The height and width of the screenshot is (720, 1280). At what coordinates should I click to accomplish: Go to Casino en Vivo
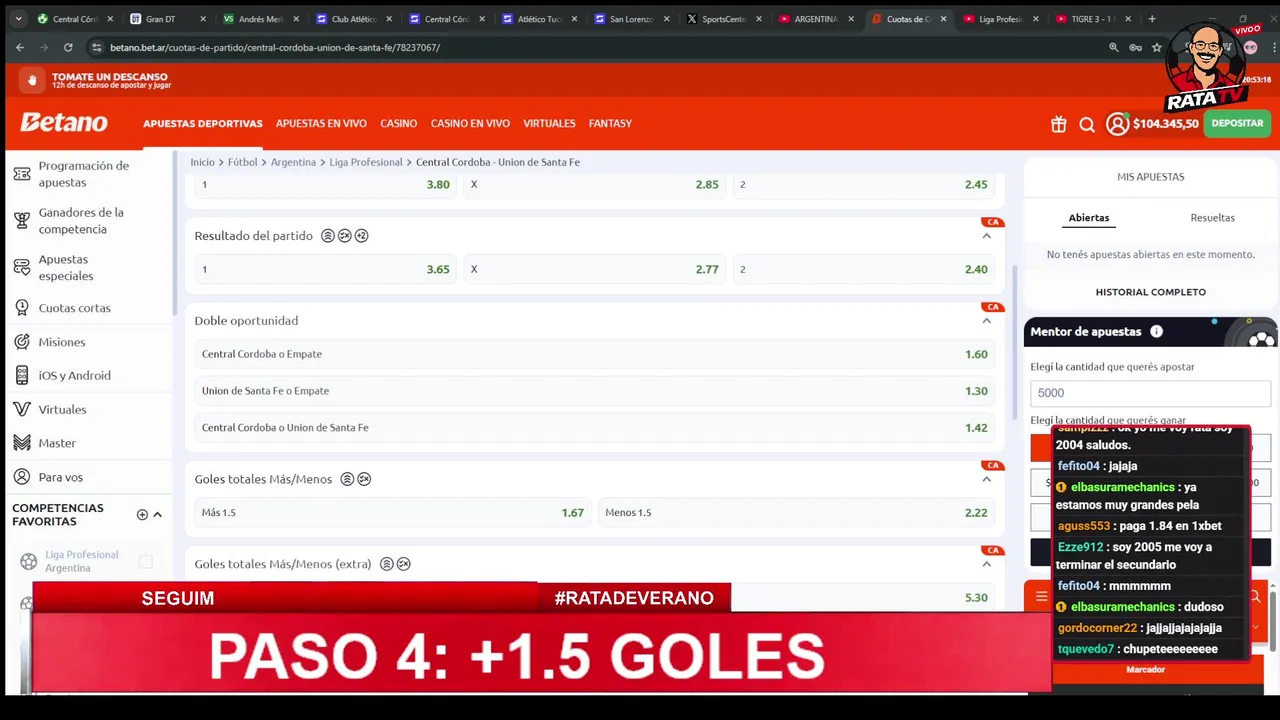(470, 124)
